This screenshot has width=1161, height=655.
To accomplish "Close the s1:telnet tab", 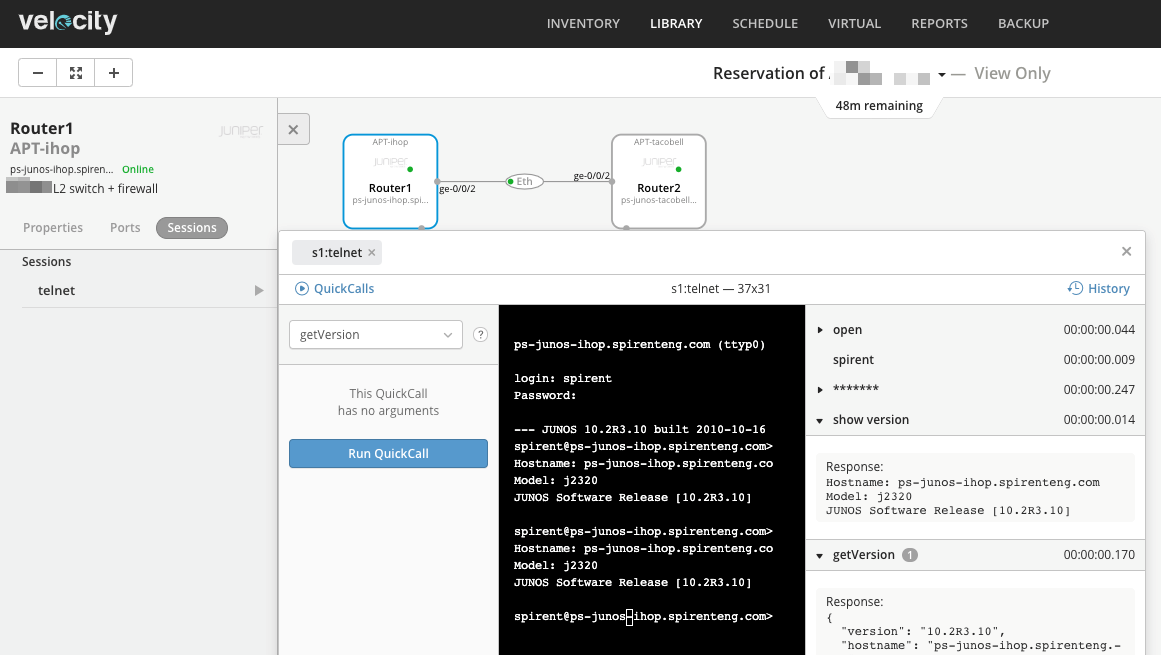I will point(372,252).
